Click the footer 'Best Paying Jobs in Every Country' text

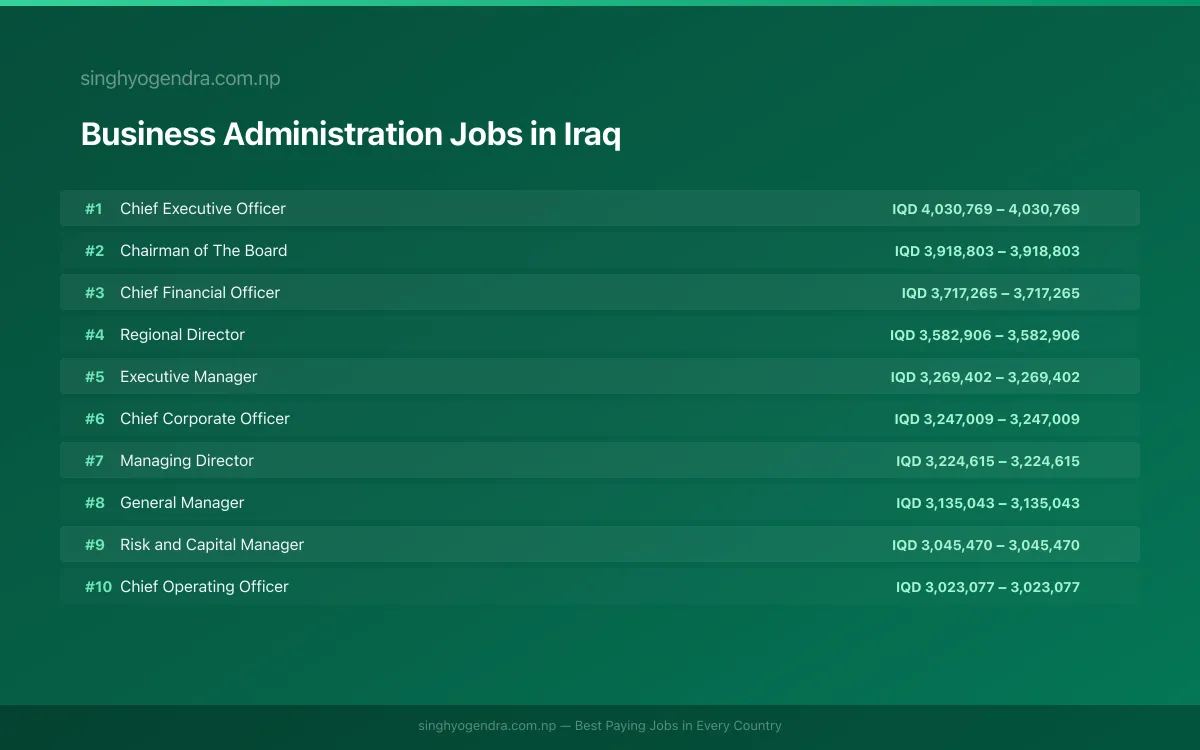[678, 726]
